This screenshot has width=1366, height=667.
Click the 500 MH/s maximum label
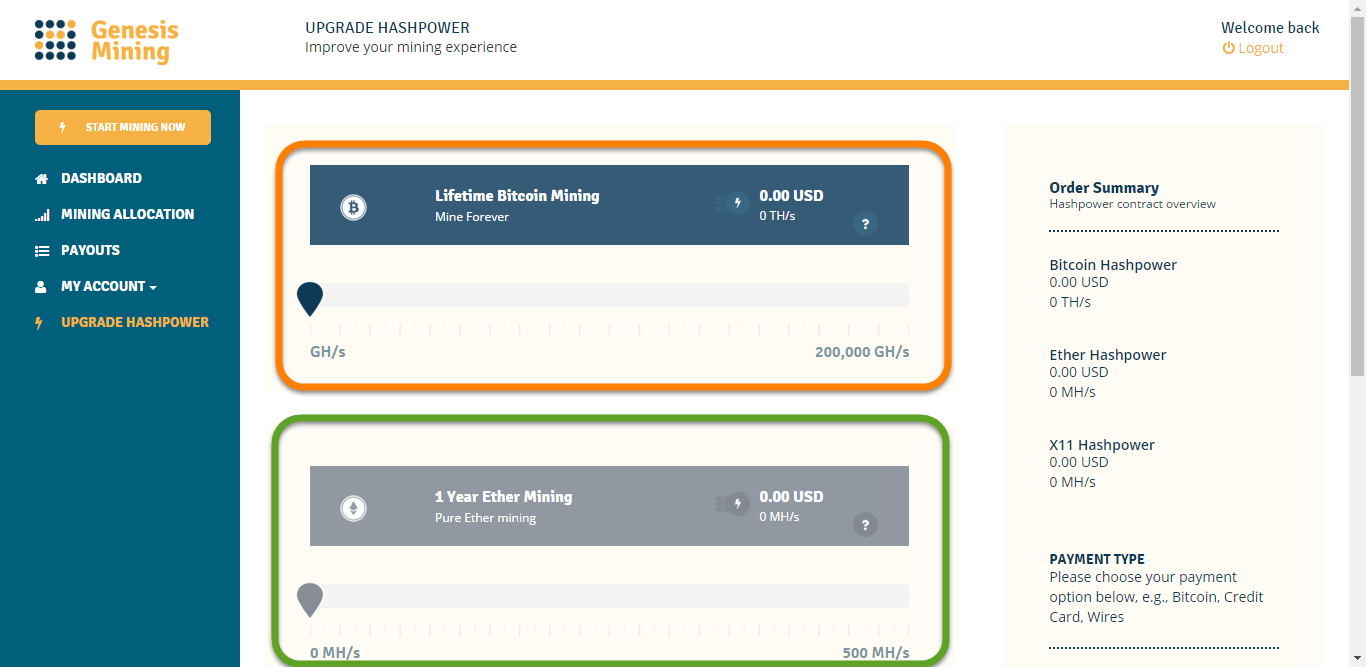[x=876, y=653]
